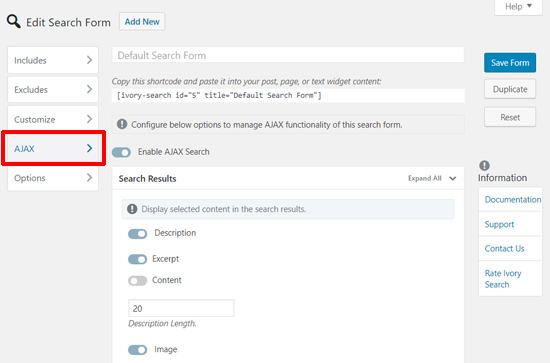Click the info icon in Display selected content notice
The width and height of the screenshot is (550, 363).
coord(132,209)
